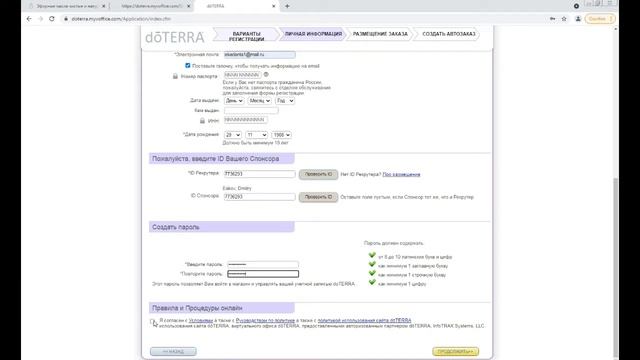Click the Введите пароль field
The height and width of the screenshot is (360, 640).
point(263,264)
